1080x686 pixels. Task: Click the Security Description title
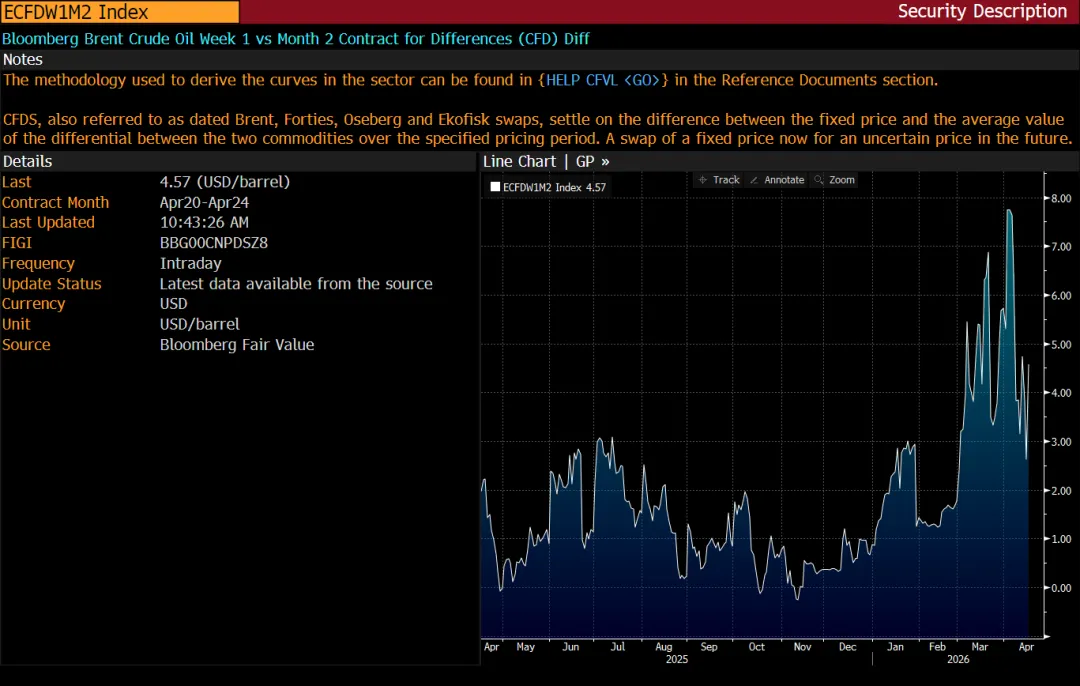(x=982, y=11)
